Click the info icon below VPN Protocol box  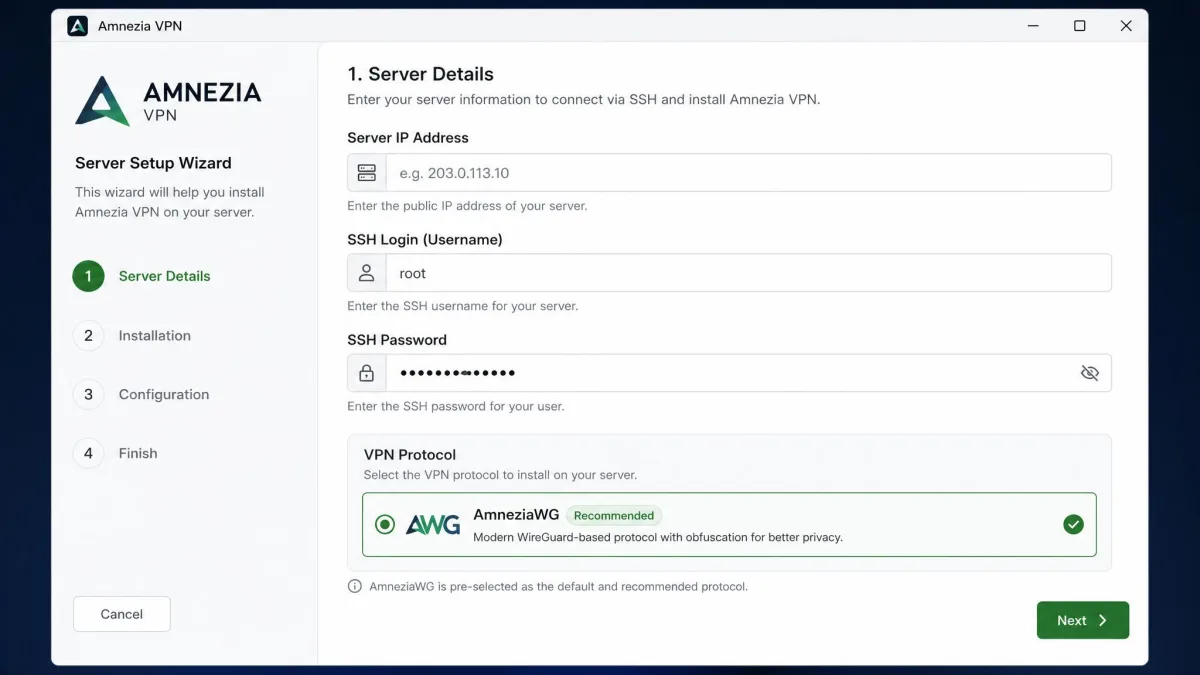coord(354,586)
